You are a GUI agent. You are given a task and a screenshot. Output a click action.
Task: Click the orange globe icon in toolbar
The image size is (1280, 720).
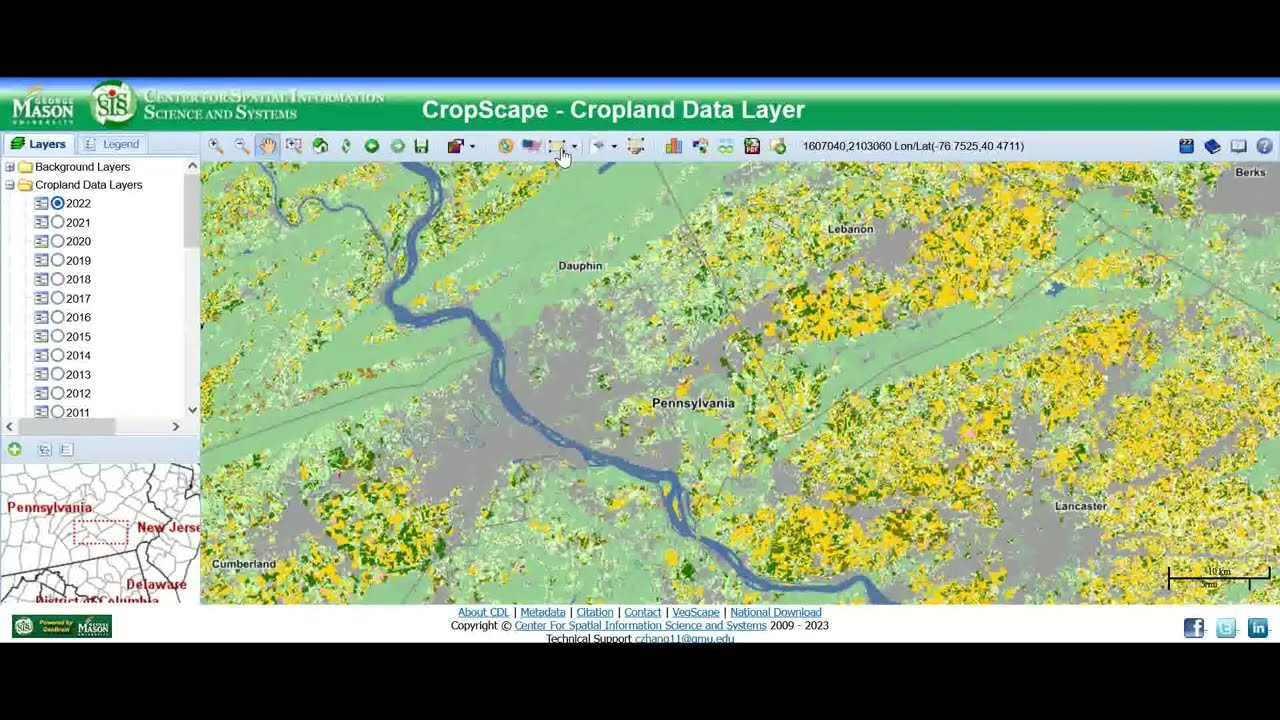[506, 146]
